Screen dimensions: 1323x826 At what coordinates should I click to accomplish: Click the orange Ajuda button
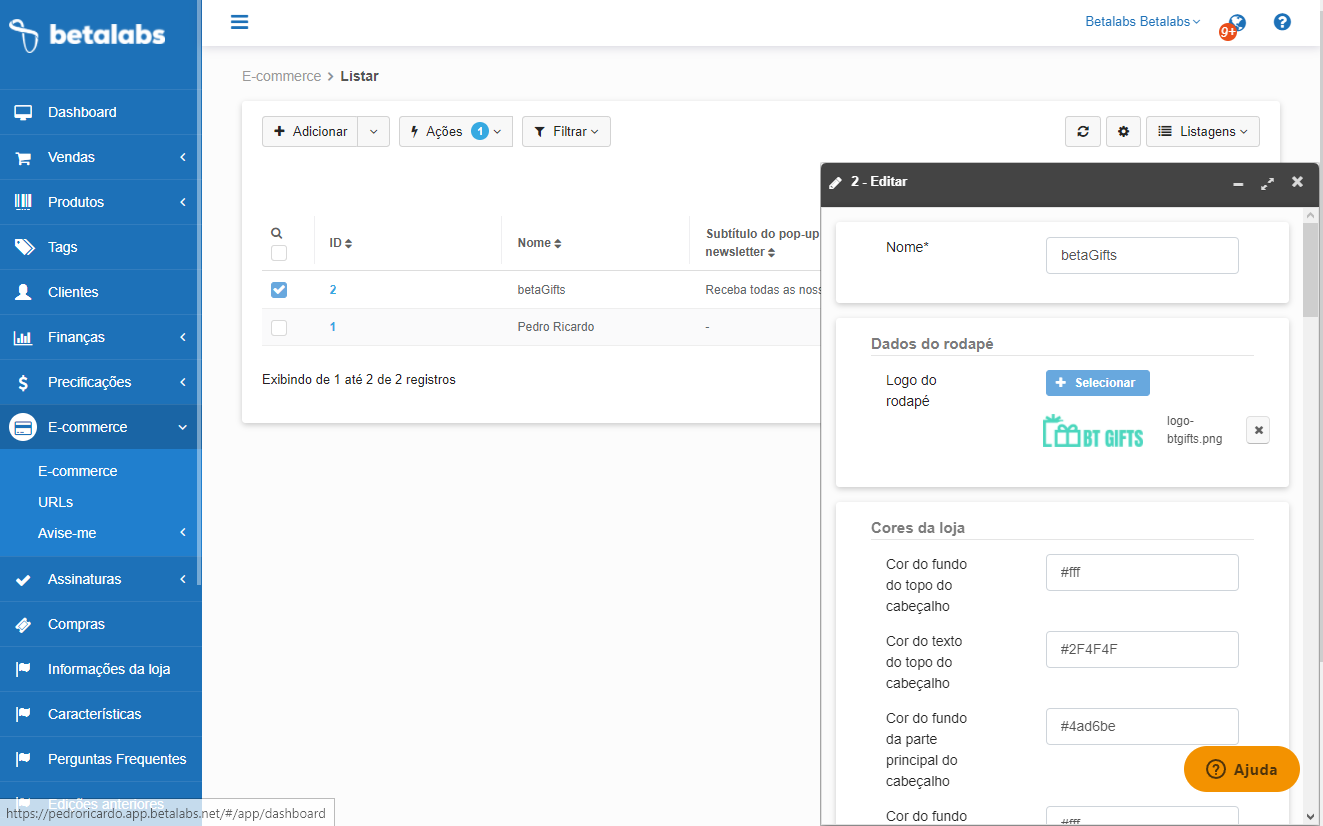click(x=1241, y=769)
